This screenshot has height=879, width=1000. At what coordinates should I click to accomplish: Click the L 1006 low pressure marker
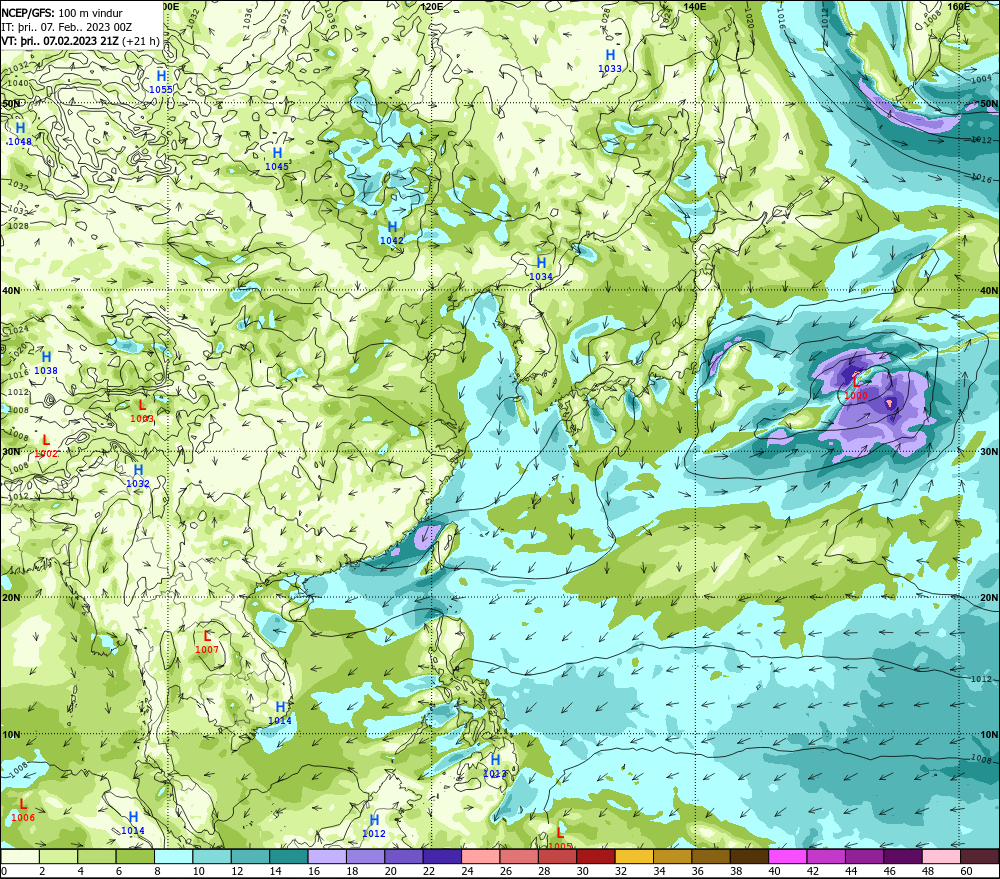23,810
